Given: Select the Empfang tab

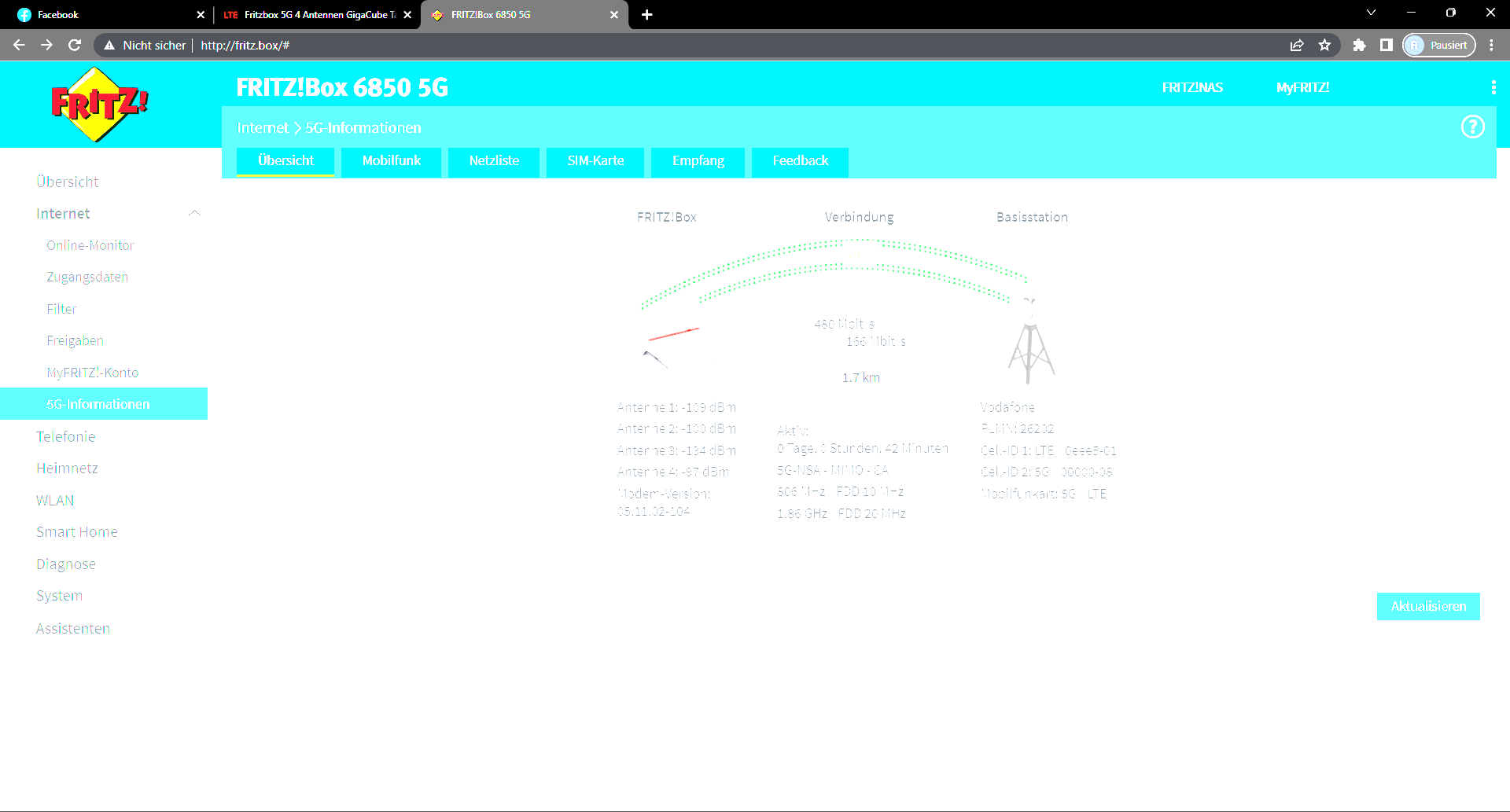Looking at the screenshot, I should (698, 161).
